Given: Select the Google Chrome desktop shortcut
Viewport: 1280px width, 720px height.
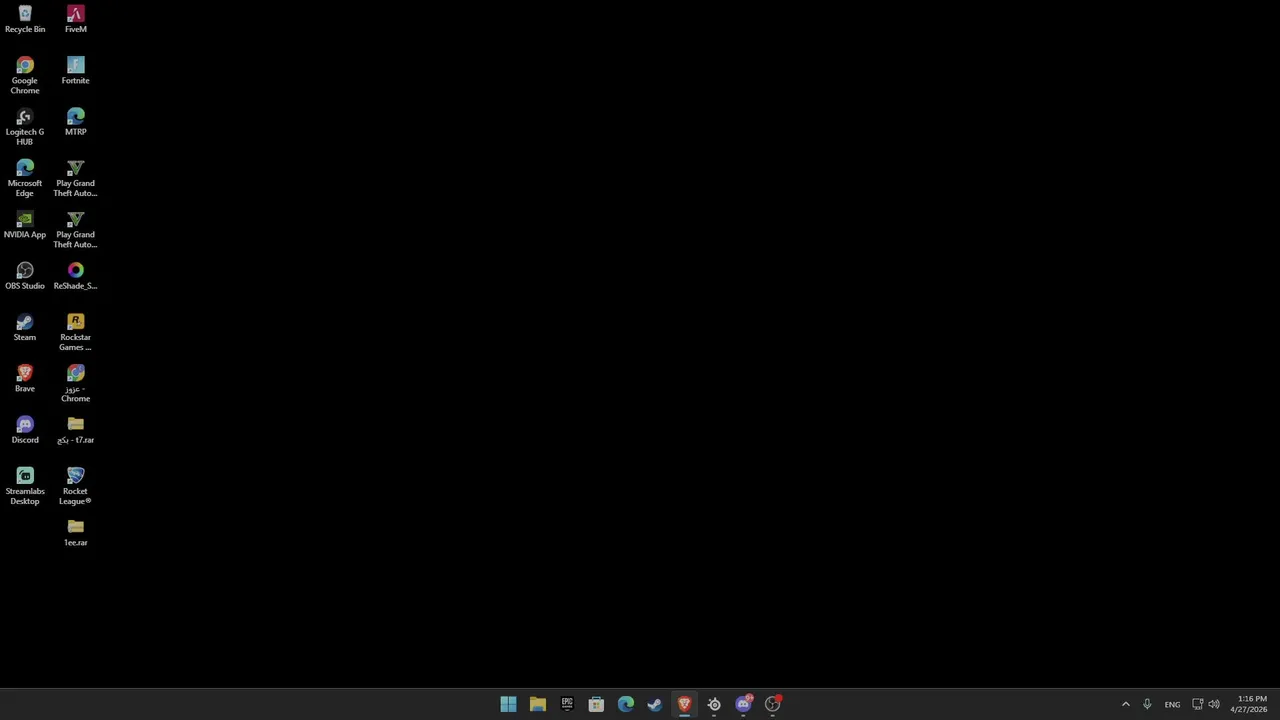Looking at the screenshot, I should click(x=25, y=76).
